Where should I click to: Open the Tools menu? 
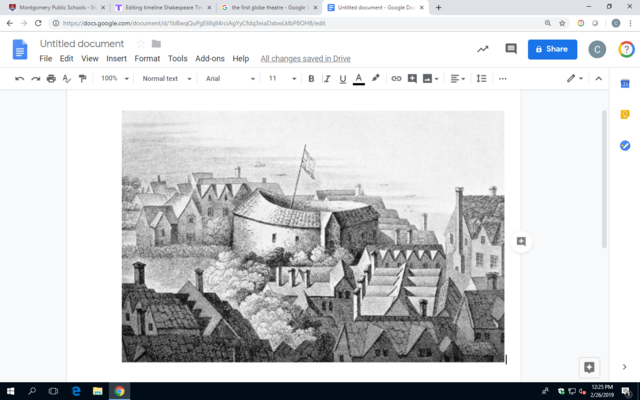coord(178,58)
